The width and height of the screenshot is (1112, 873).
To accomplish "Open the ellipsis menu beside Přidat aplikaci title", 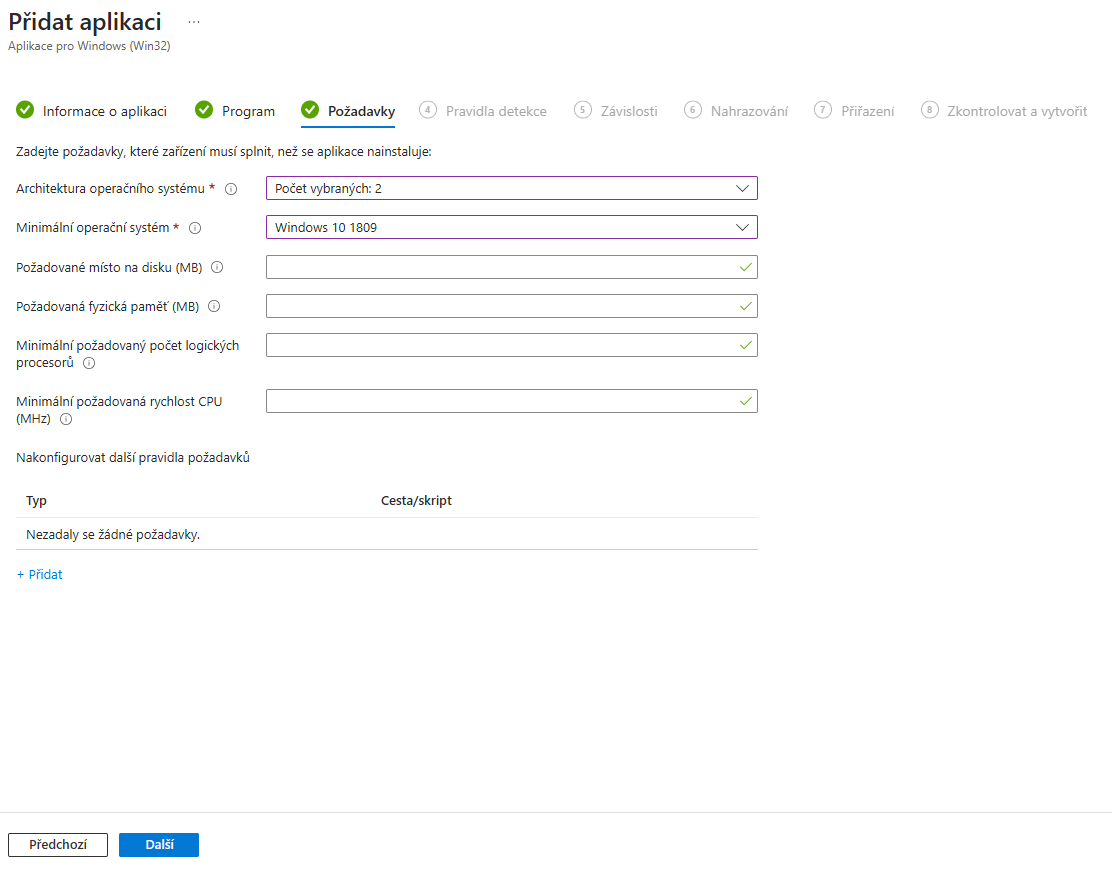I will pos(194,22).
